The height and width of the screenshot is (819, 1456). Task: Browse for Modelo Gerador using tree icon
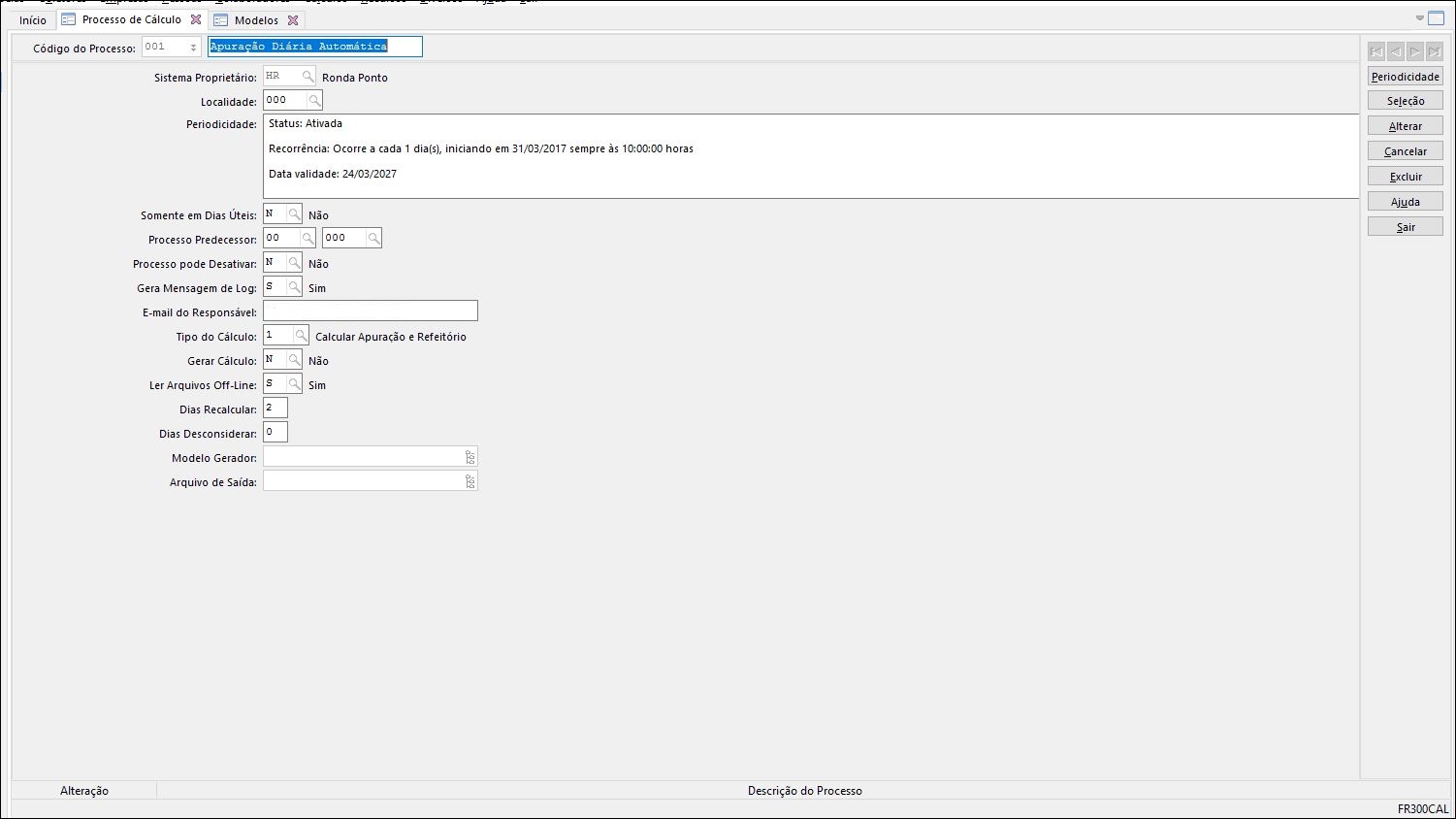[469, 457]
